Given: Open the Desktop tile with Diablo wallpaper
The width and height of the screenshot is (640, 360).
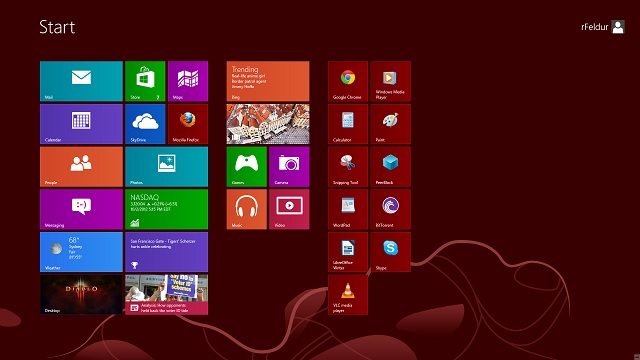Looking at the screenshot, I should 81,294.
